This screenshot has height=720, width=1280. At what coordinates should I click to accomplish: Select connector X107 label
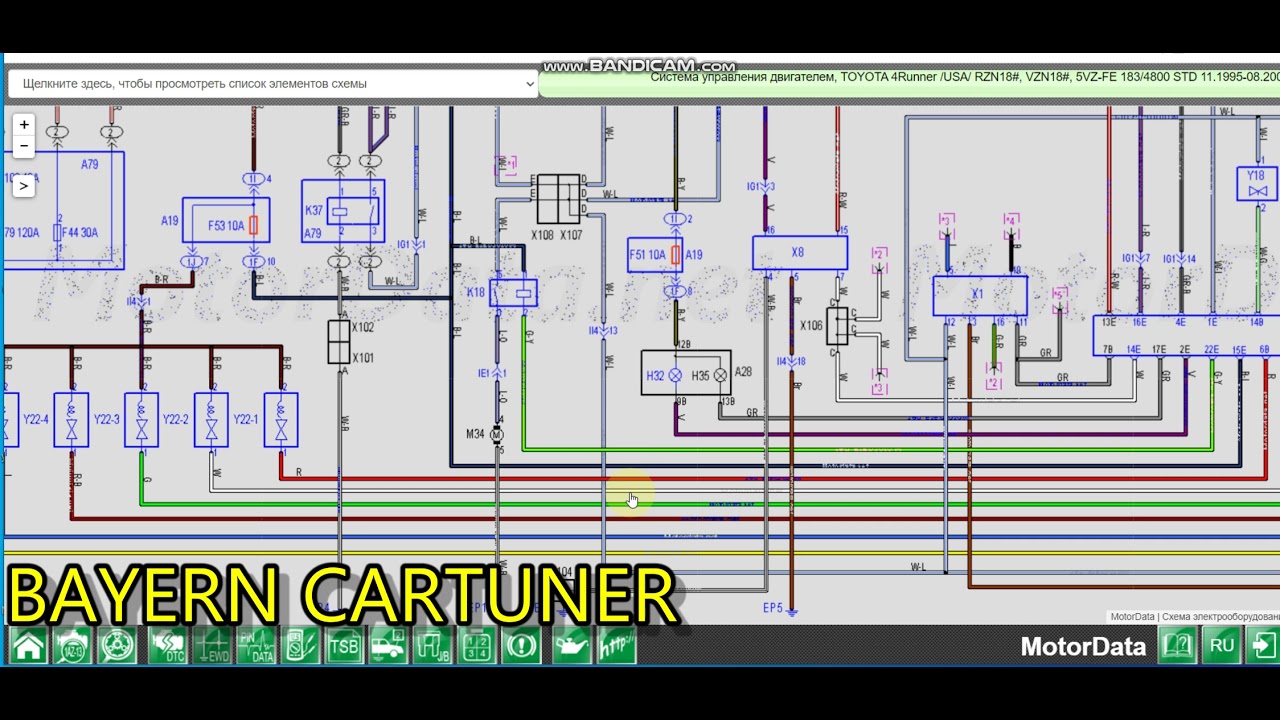571,235
